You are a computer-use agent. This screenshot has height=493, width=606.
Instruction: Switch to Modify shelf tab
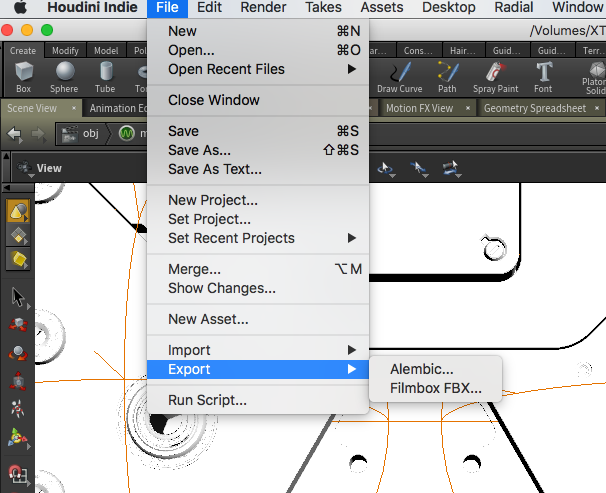[65, 51]
